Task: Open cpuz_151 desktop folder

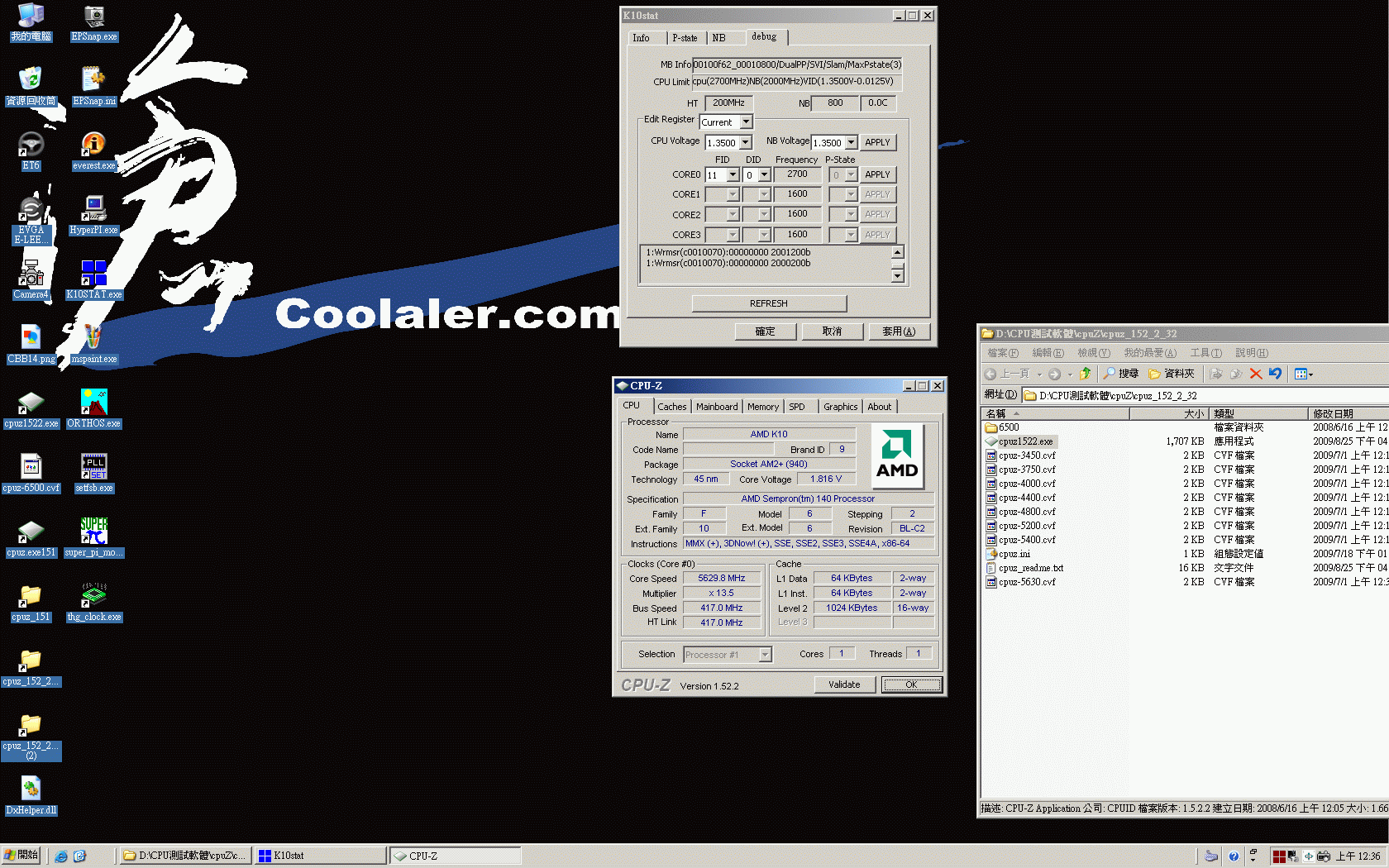Action: tap(31, 603)
